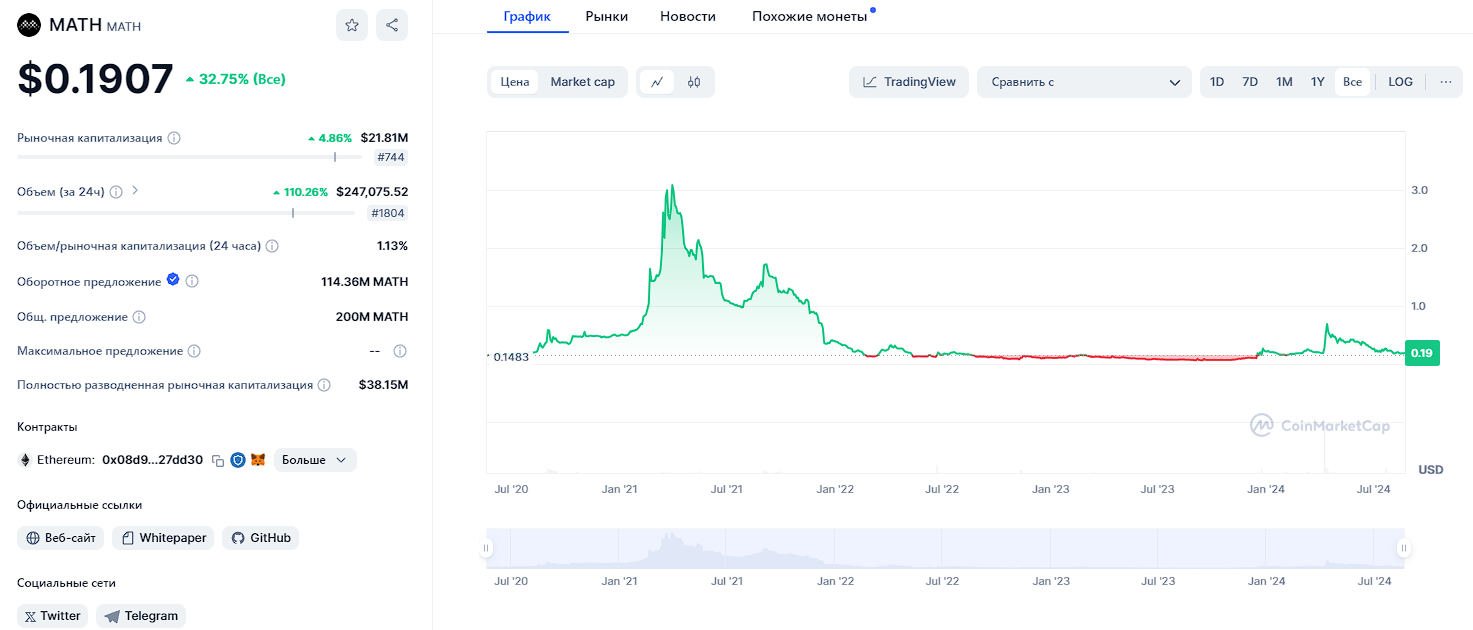Screen dimensions: 1473x630
Task: Select the 1Y time range
Action: [x=1317, y=82]
